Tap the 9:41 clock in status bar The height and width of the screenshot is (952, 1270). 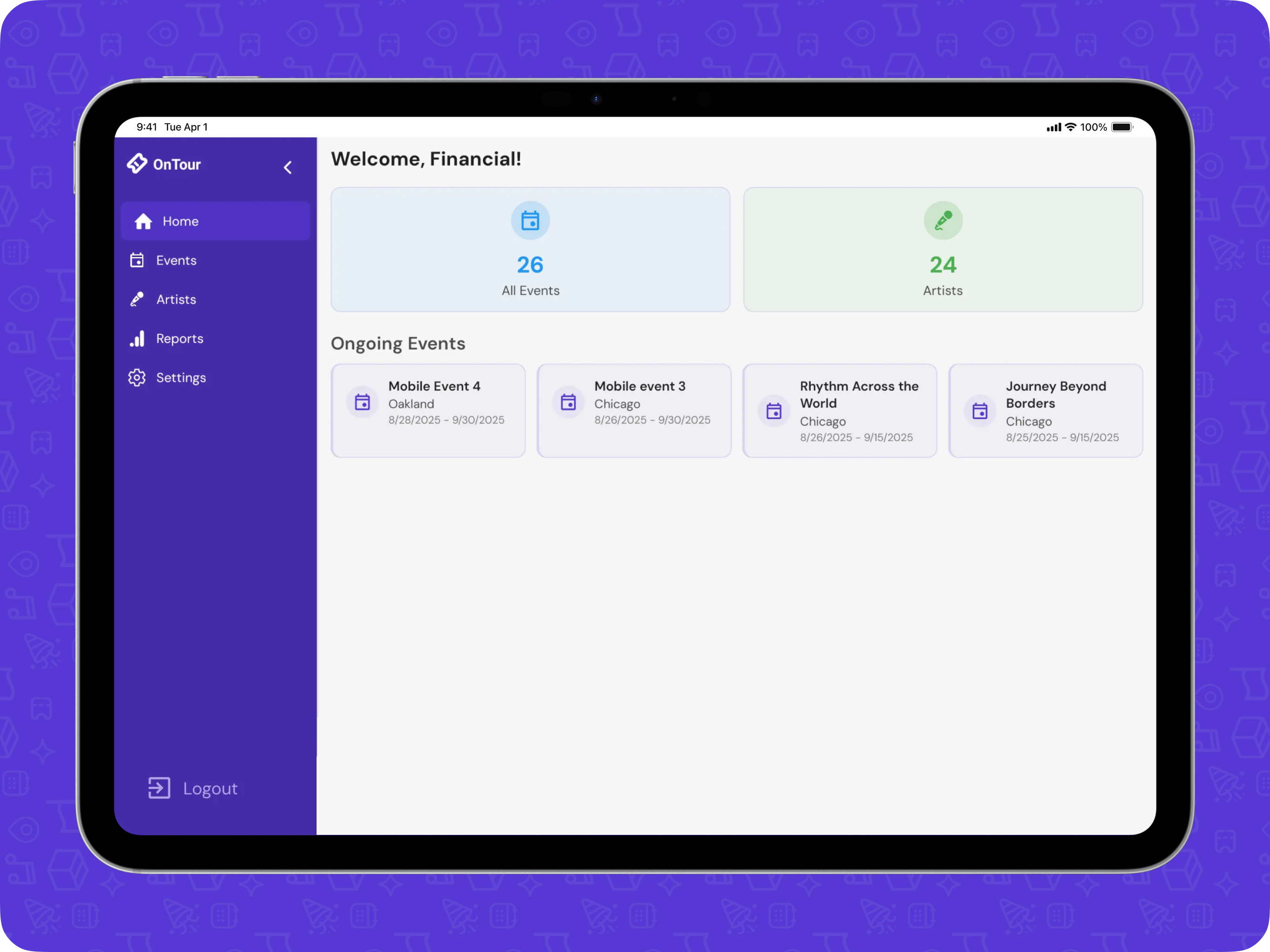tap(146, 127)
